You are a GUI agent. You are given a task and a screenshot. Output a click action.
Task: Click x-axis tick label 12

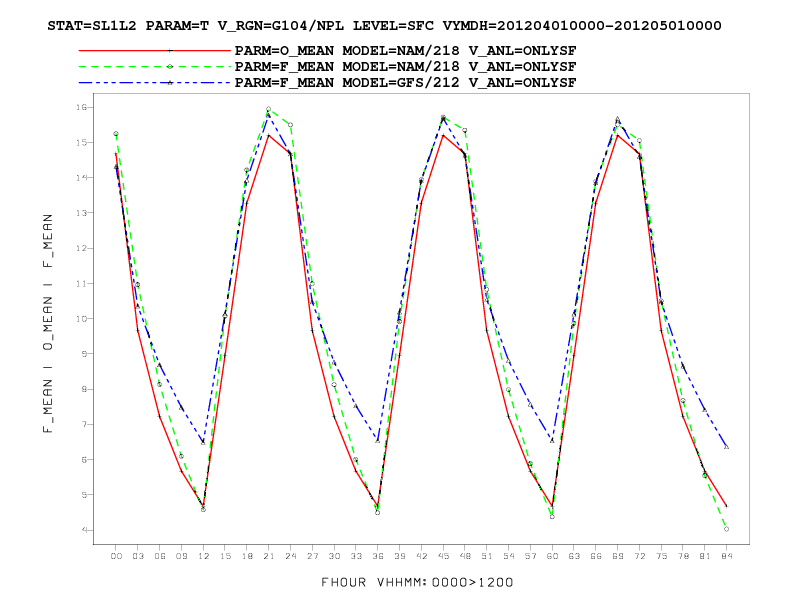pos(203,556)
